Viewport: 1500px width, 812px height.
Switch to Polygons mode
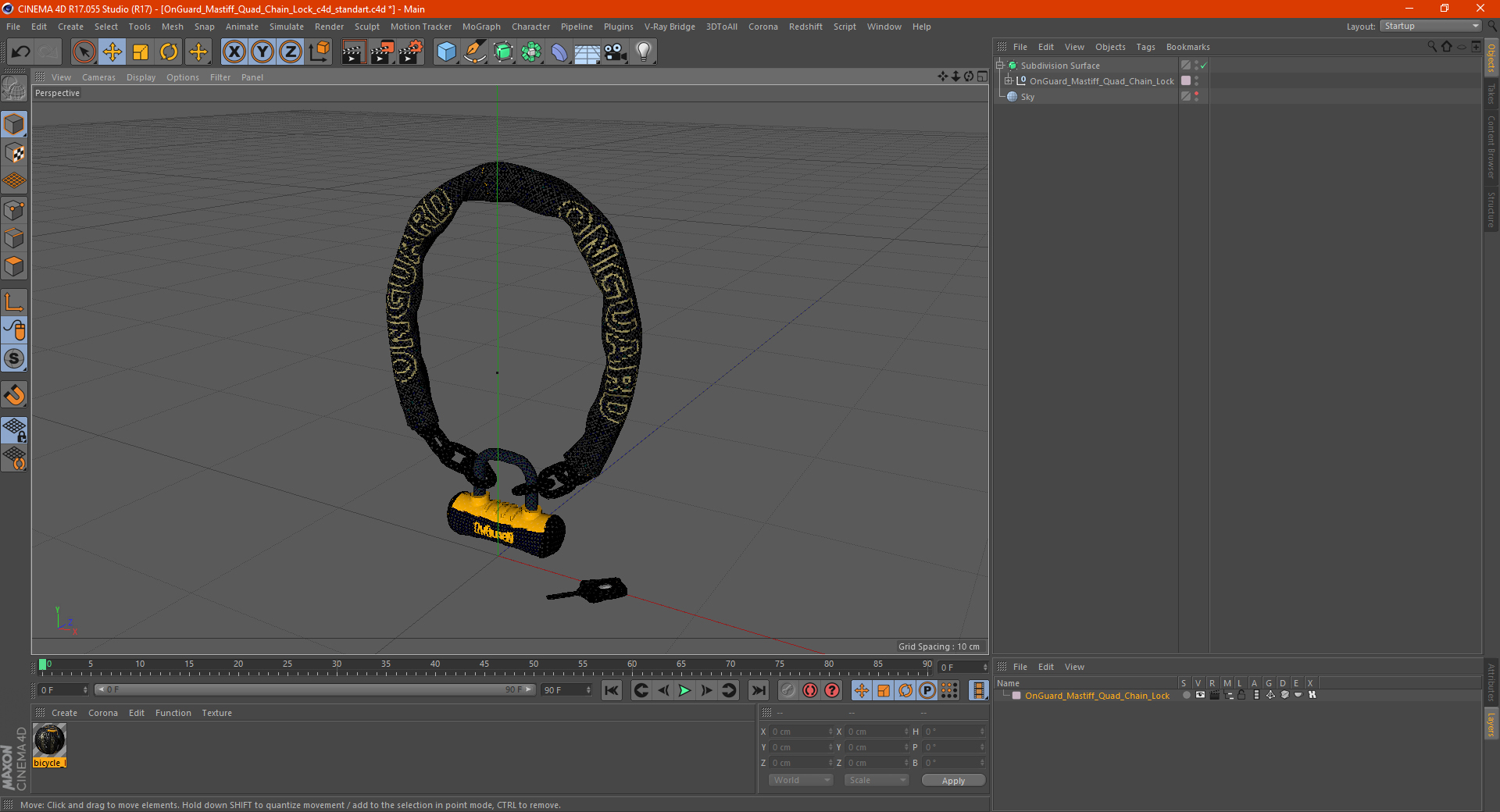(x=14, y=266)
